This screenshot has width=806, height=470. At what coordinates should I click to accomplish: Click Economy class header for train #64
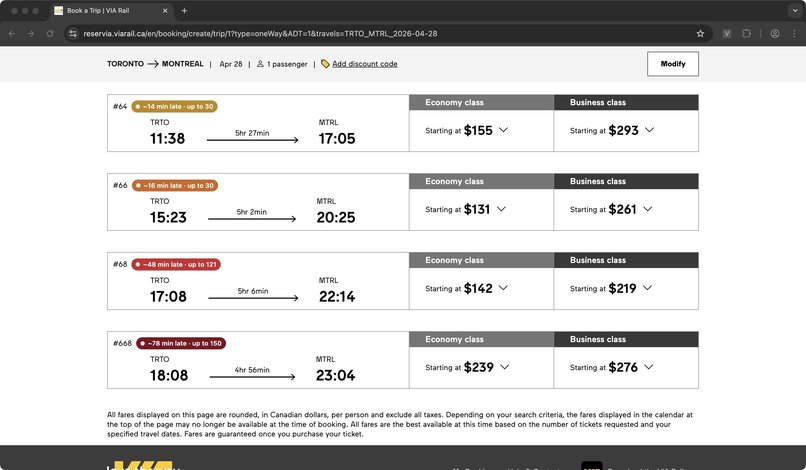coord(481,102)
